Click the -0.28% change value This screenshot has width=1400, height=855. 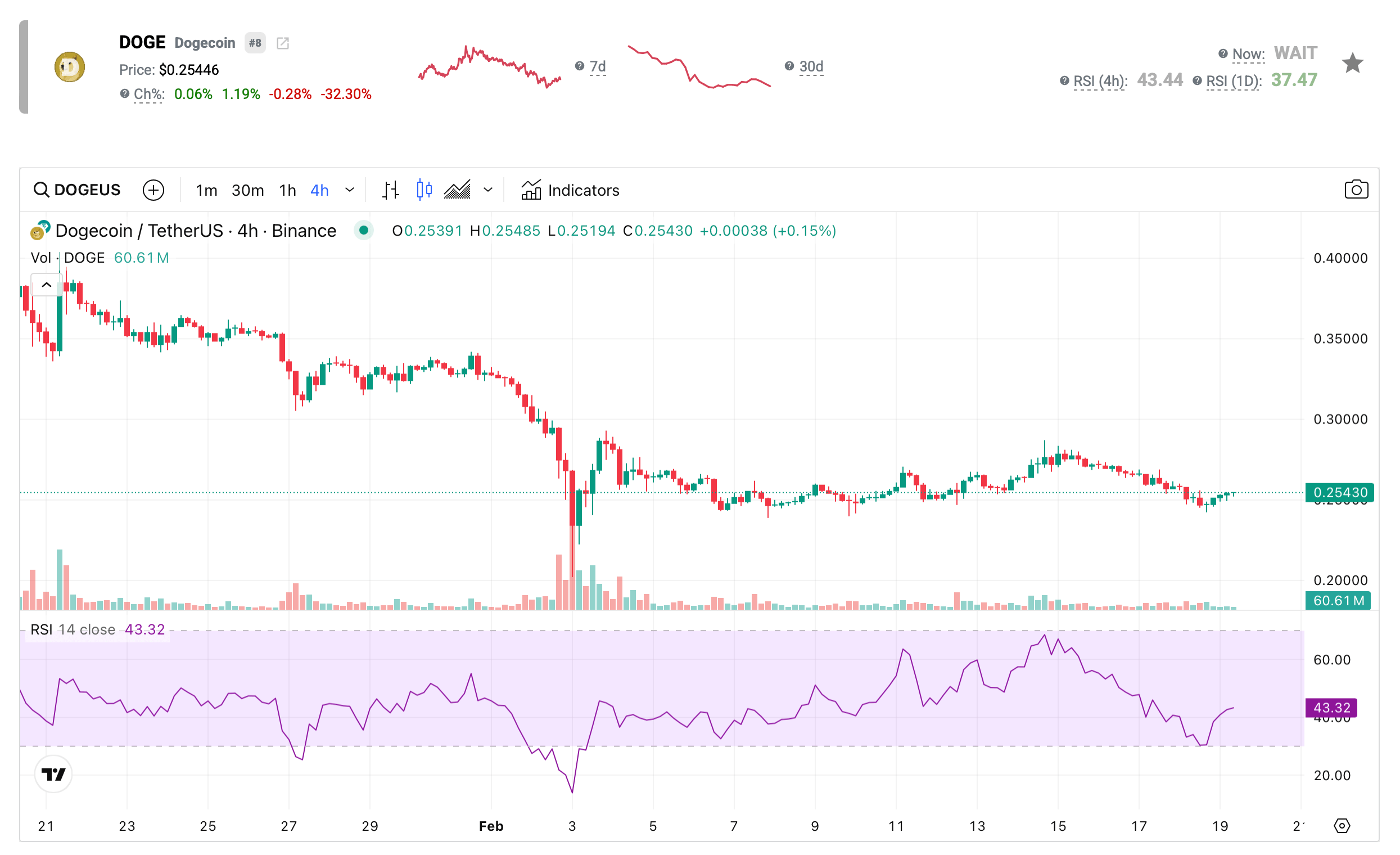[x=290, y=94]
